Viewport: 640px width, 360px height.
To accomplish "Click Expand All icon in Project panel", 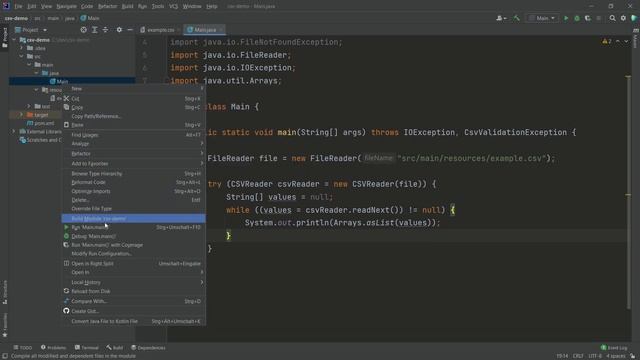I will pyautogui.click(x=94, y=30).
